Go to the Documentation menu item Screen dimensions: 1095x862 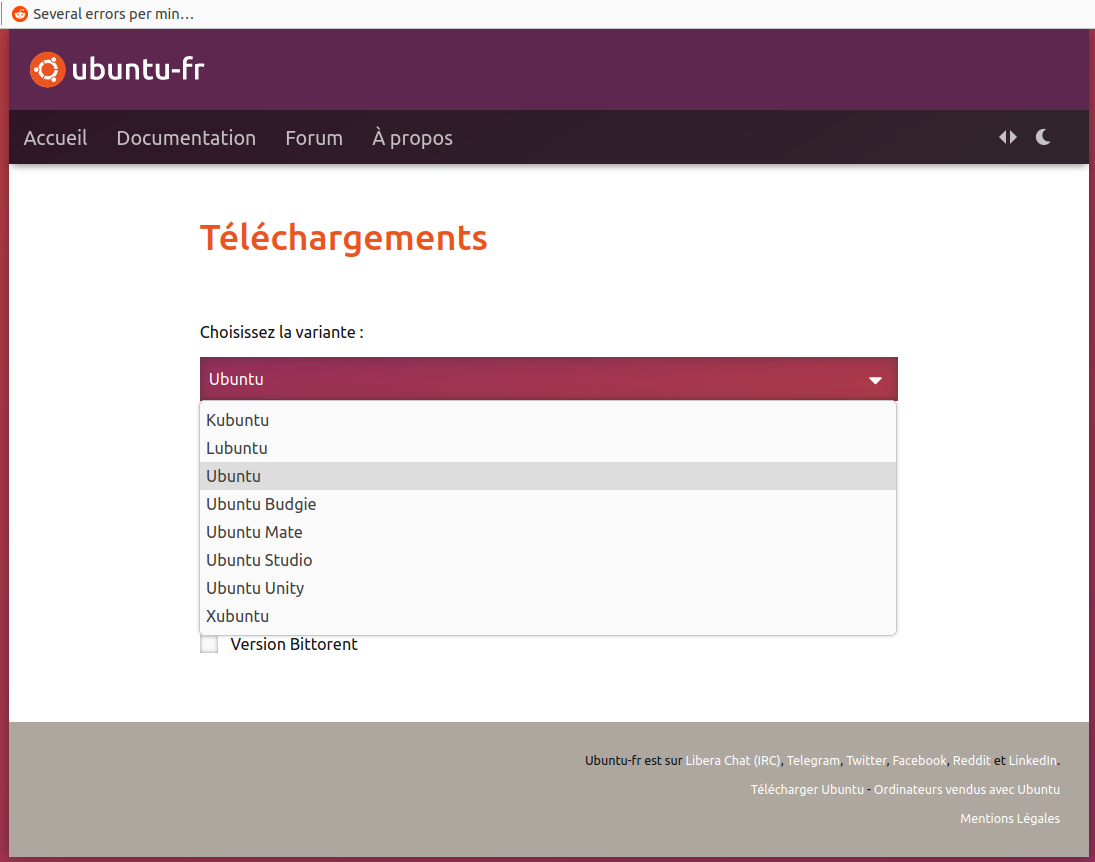pyautogui.click(x=186, y=138)
